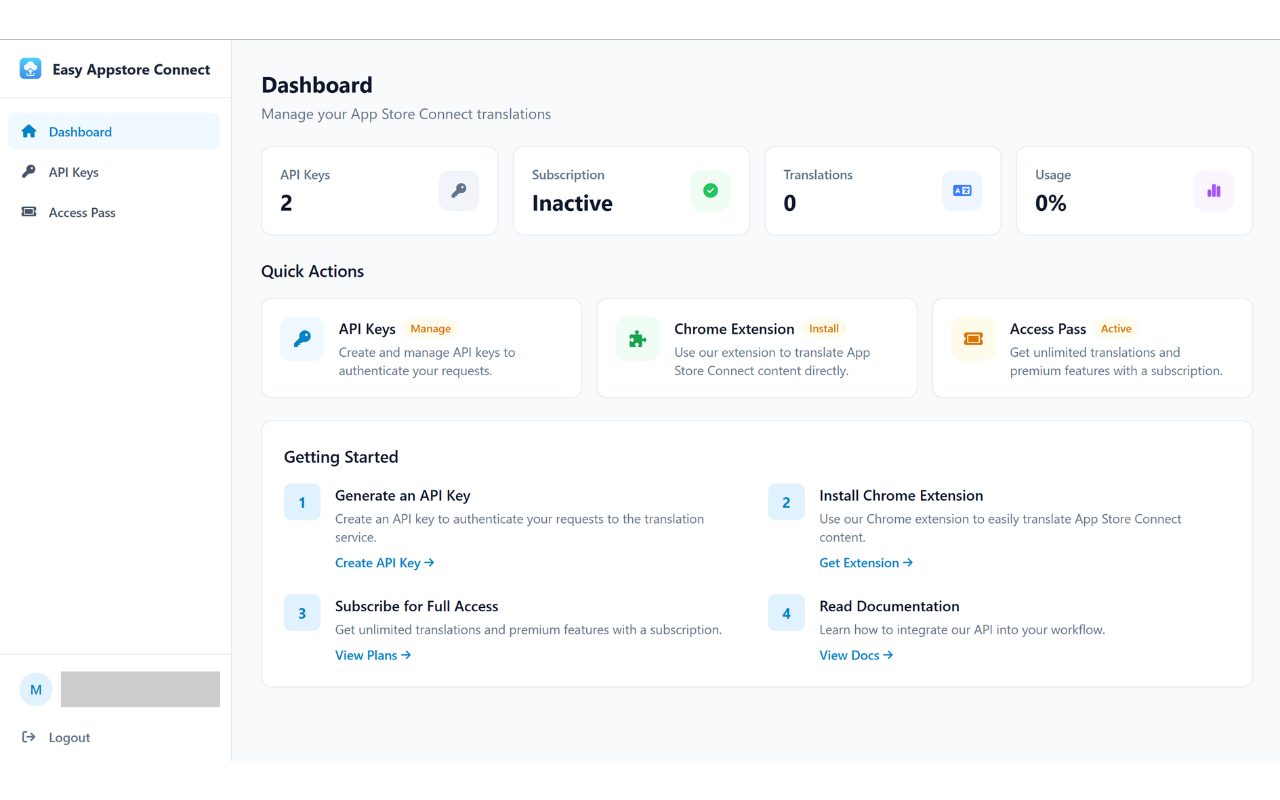Screen dimensions: 1280x800
Task: Click the API Keys key icon in sidebar
Action: (x=29, y=172)
